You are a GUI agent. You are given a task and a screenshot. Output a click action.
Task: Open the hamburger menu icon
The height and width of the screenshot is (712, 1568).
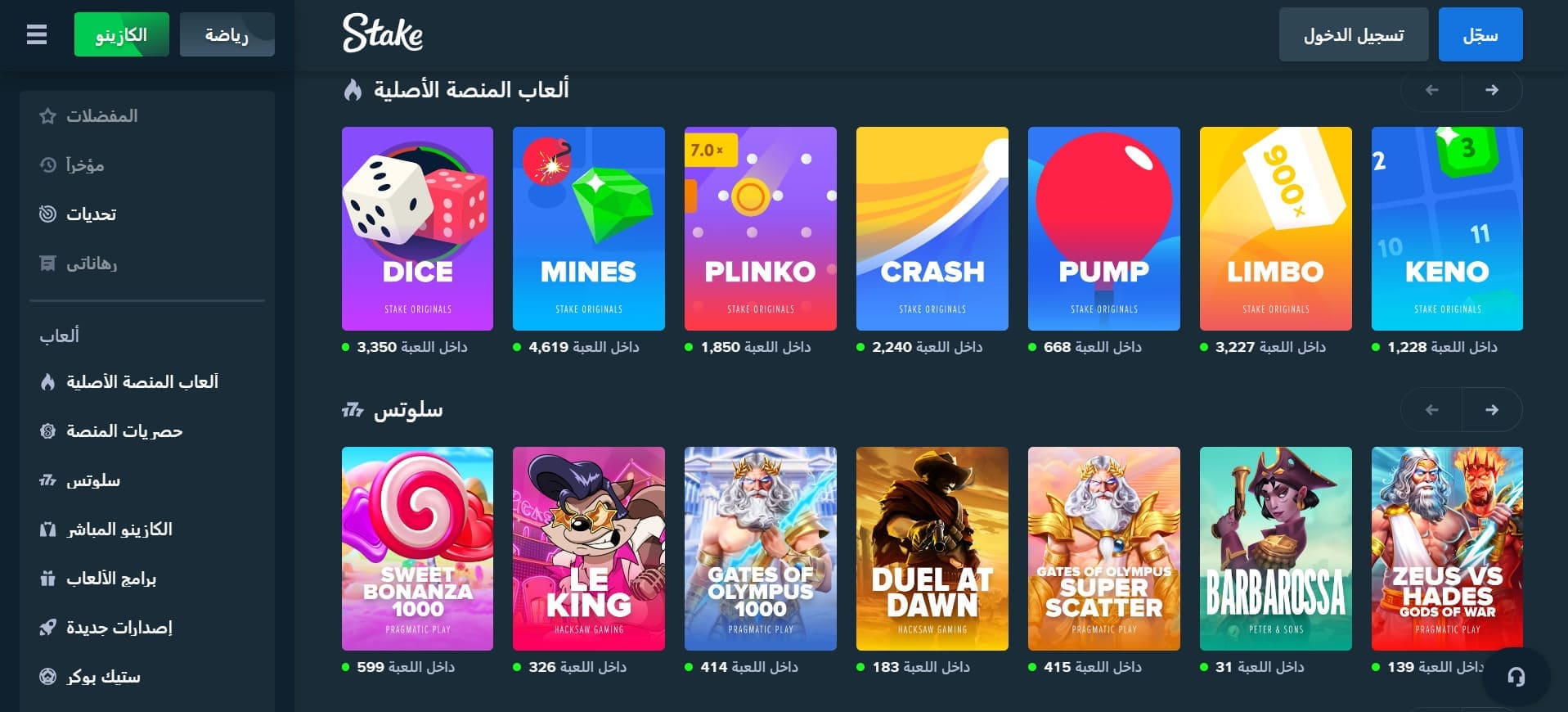tap(37, 34)
